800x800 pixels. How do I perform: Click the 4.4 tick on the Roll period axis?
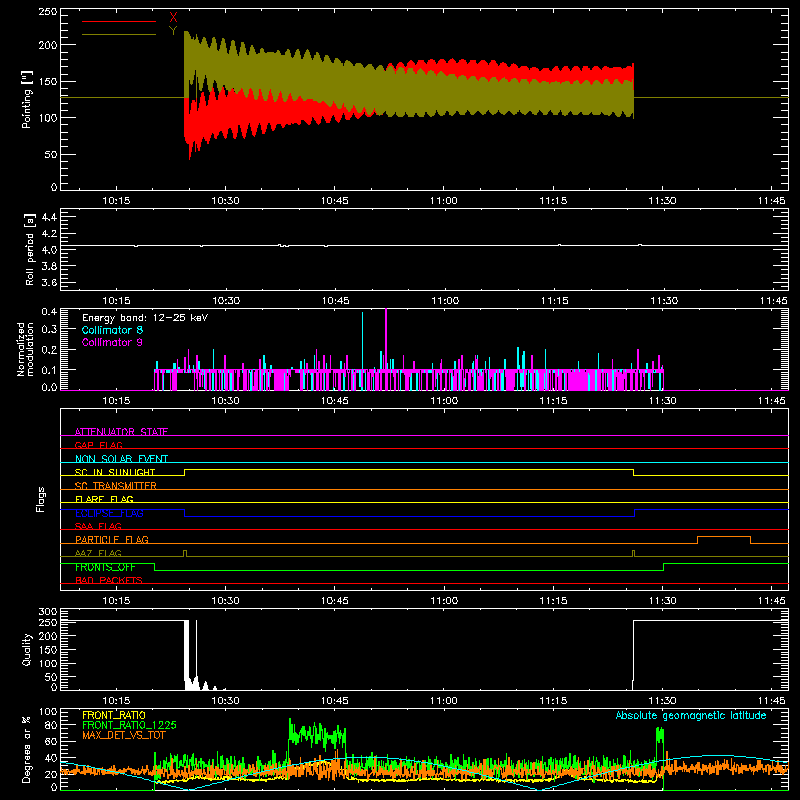click(49, 217)
